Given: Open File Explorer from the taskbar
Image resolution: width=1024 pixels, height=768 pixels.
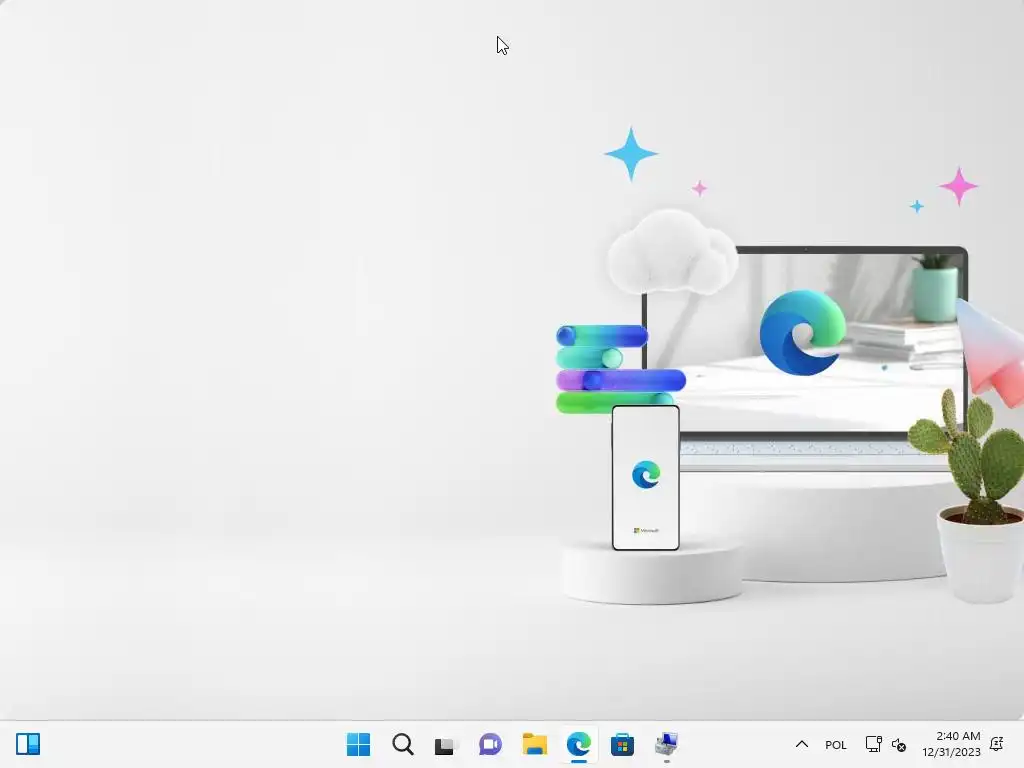Looking at the screenshot, I should pyautogui.click(x=534, y=744).
